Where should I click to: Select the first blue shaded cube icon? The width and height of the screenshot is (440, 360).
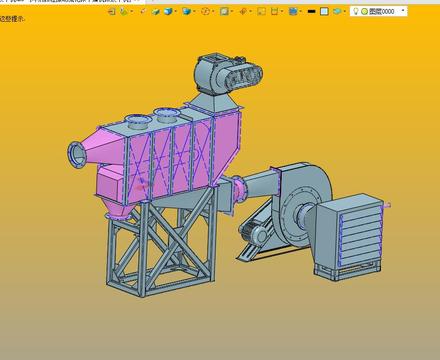168,12
